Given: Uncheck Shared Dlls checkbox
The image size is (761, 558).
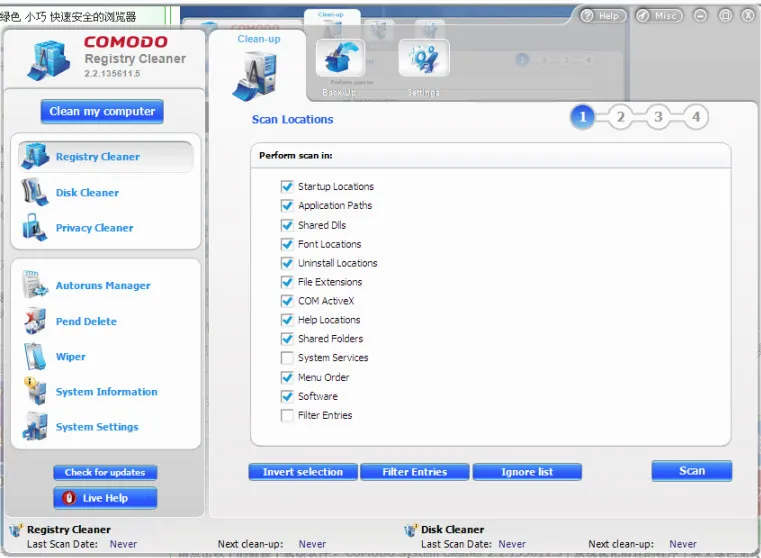Looking at the screenshot, I should tap(287, 225).
